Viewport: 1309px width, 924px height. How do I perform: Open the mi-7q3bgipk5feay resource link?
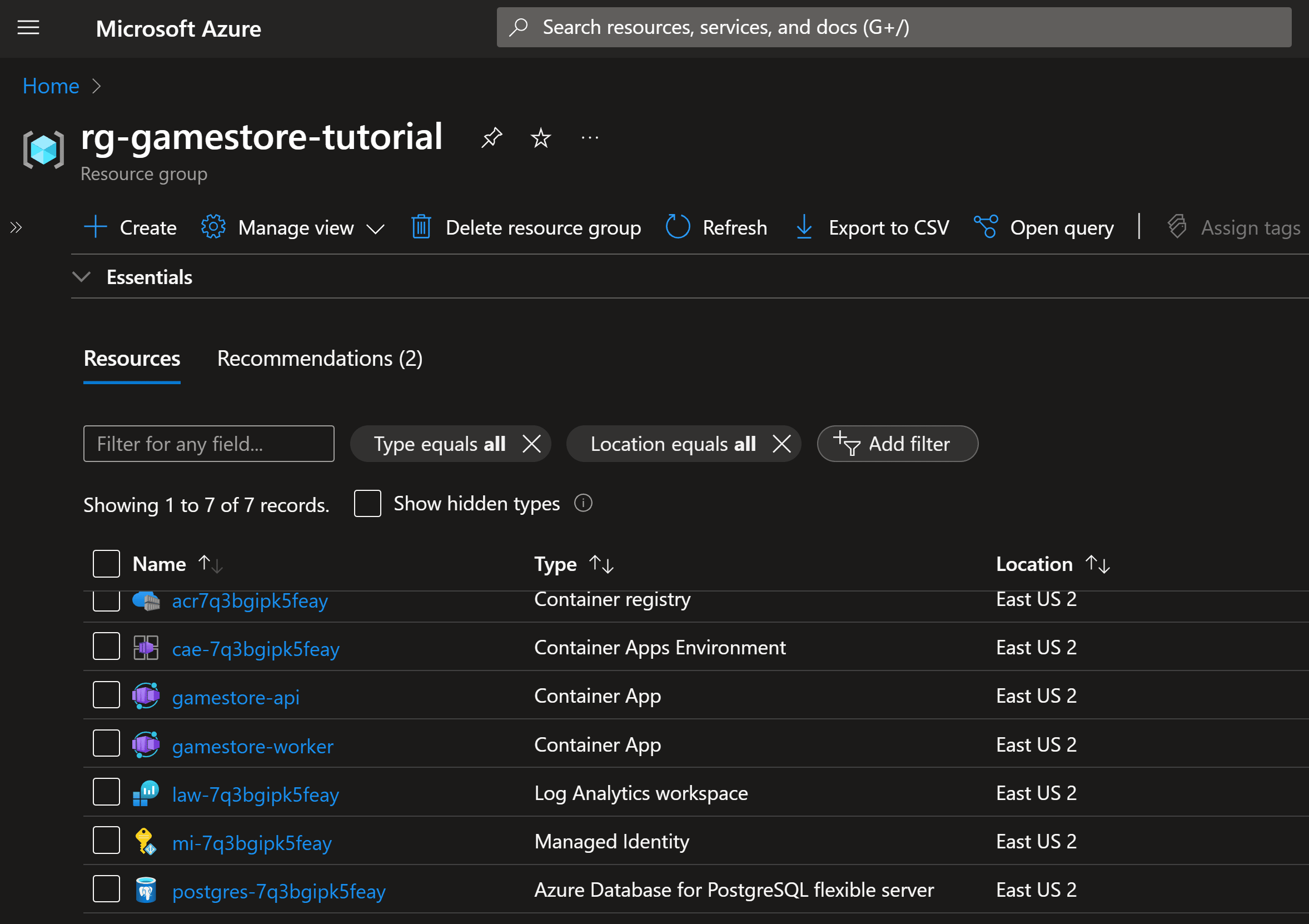[252, 843]
